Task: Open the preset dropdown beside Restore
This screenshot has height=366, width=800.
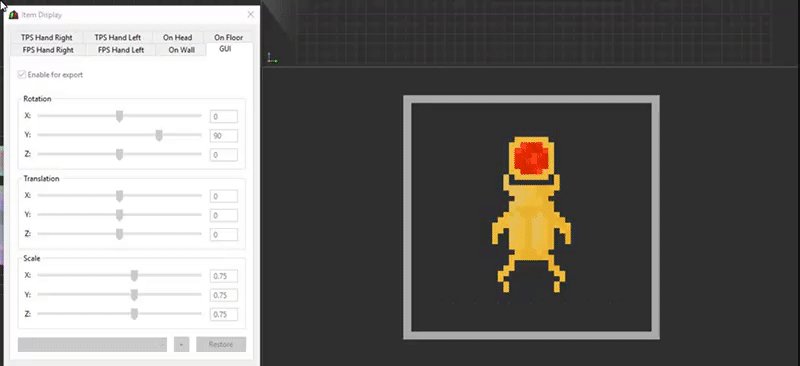Action: [92, 345]
